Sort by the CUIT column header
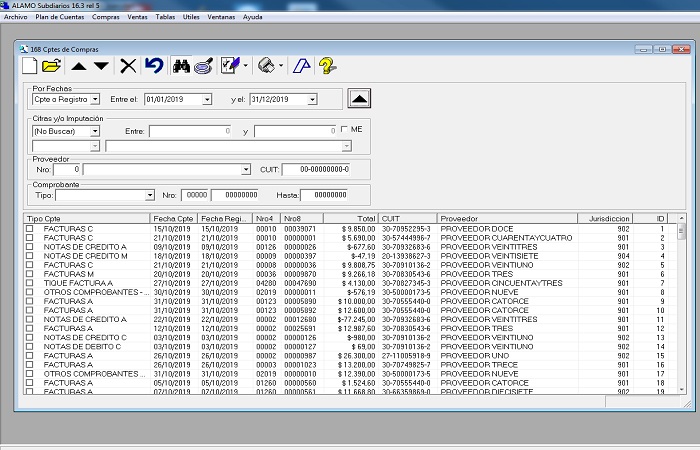 (x=408, y=218)
